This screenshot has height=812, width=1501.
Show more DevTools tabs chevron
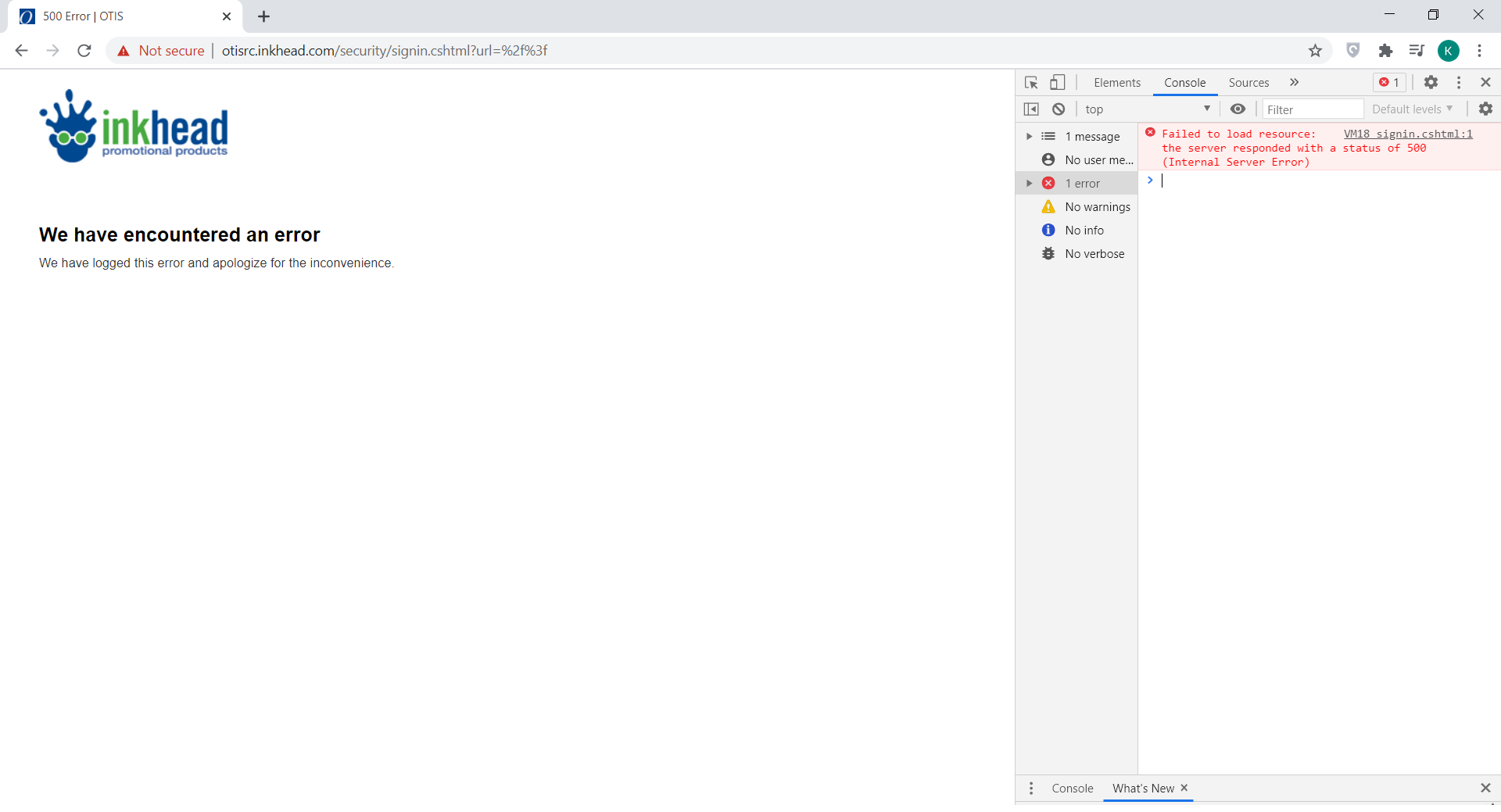point(1294,83)
